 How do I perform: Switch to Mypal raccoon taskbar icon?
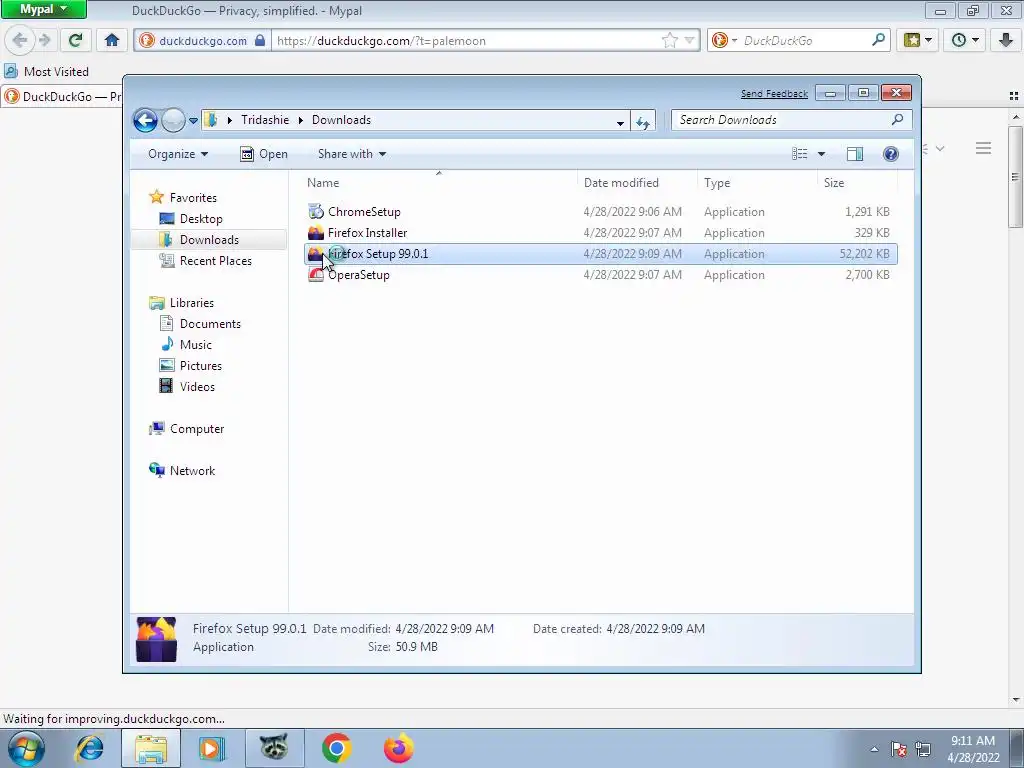tap(274, 748)
